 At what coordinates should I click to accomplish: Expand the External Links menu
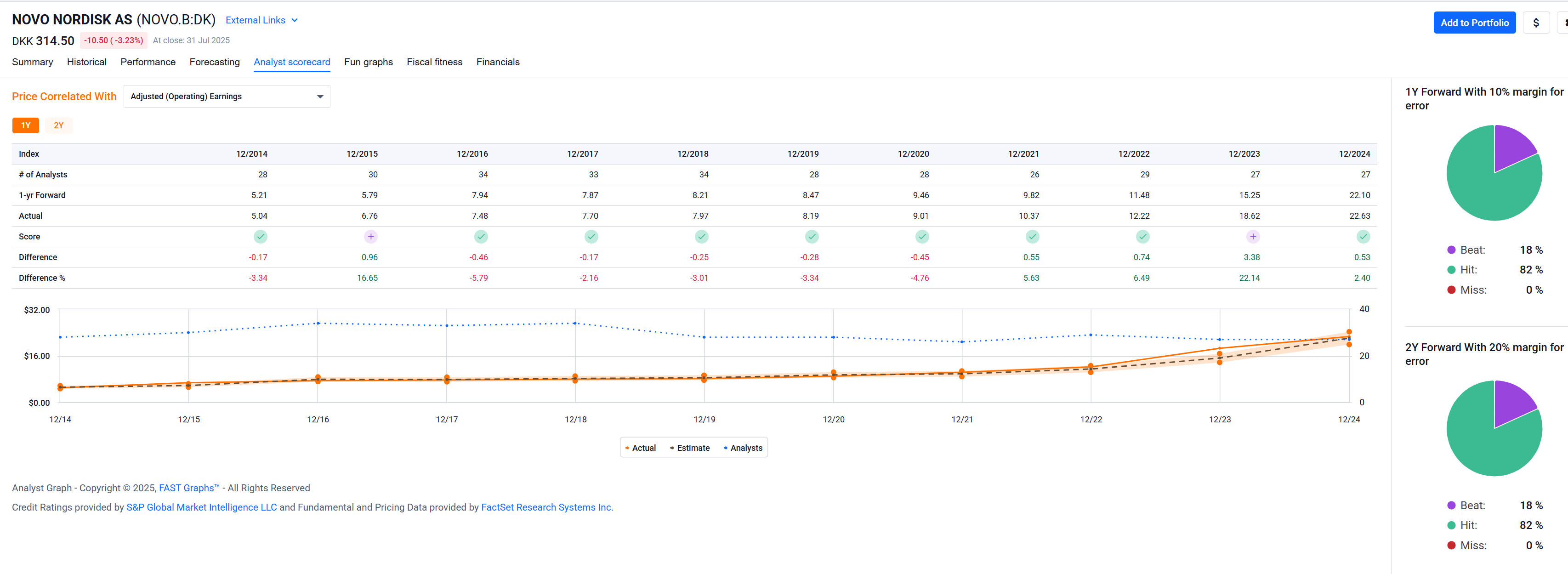click(x=262, y=20)
